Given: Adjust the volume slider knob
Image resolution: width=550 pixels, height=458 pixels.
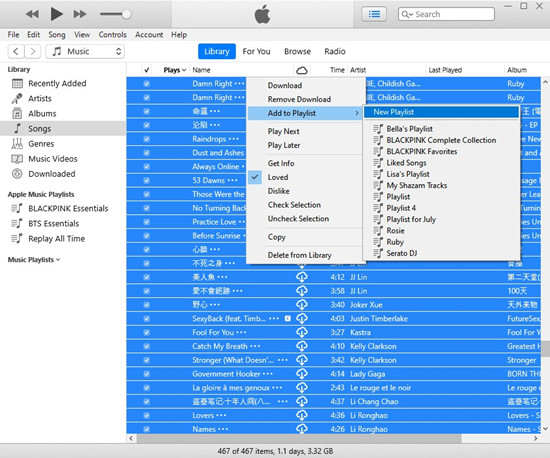Looking at the screenshot, I should coord(126,14).
